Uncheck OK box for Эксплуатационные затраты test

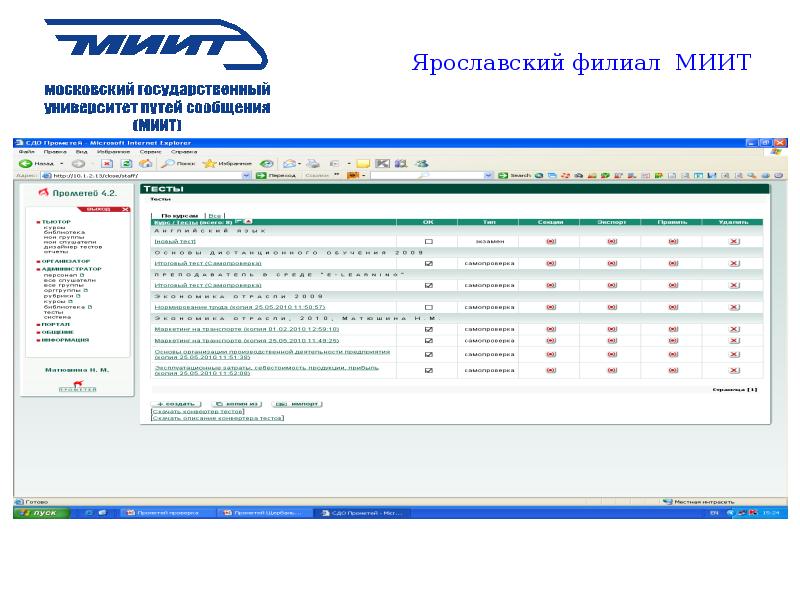point(428,370)
